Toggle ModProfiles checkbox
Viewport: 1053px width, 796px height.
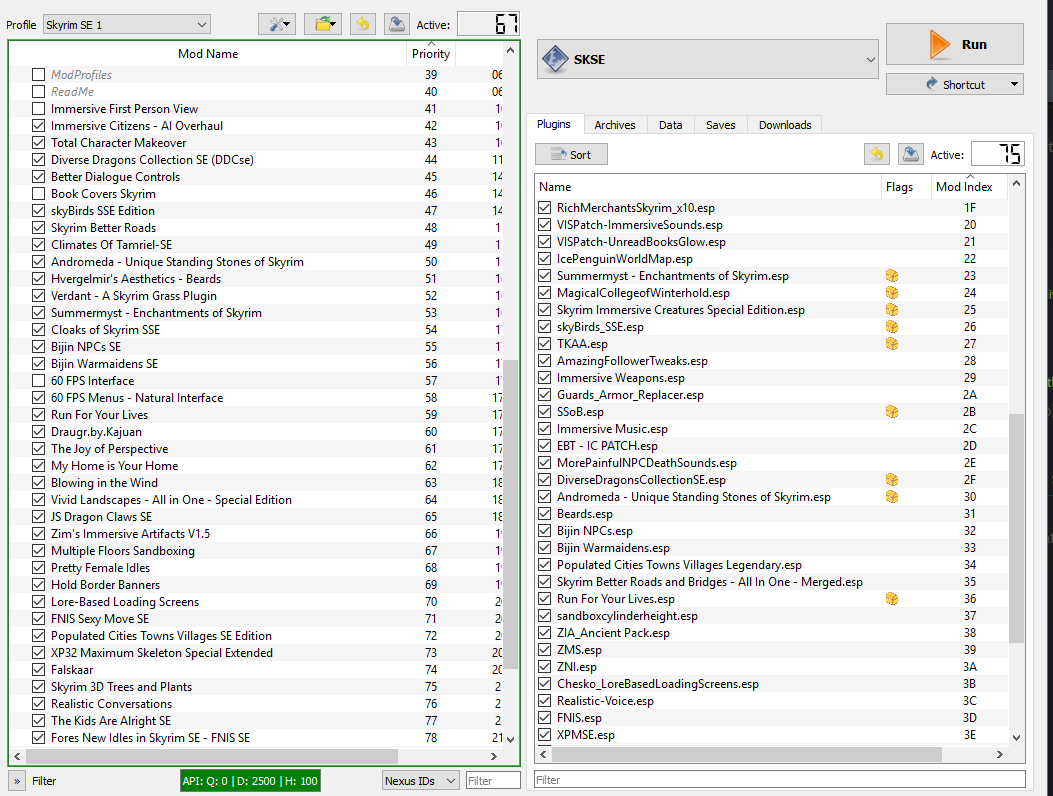38,75
